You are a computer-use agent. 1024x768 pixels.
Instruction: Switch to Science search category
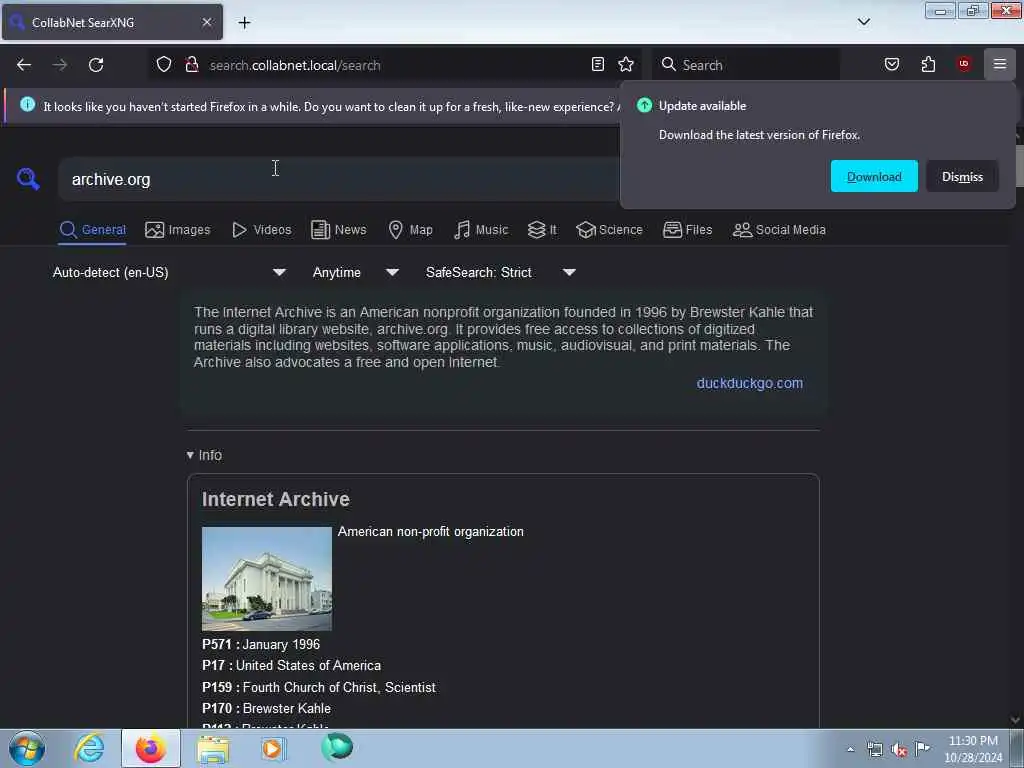tap(609, 230)
